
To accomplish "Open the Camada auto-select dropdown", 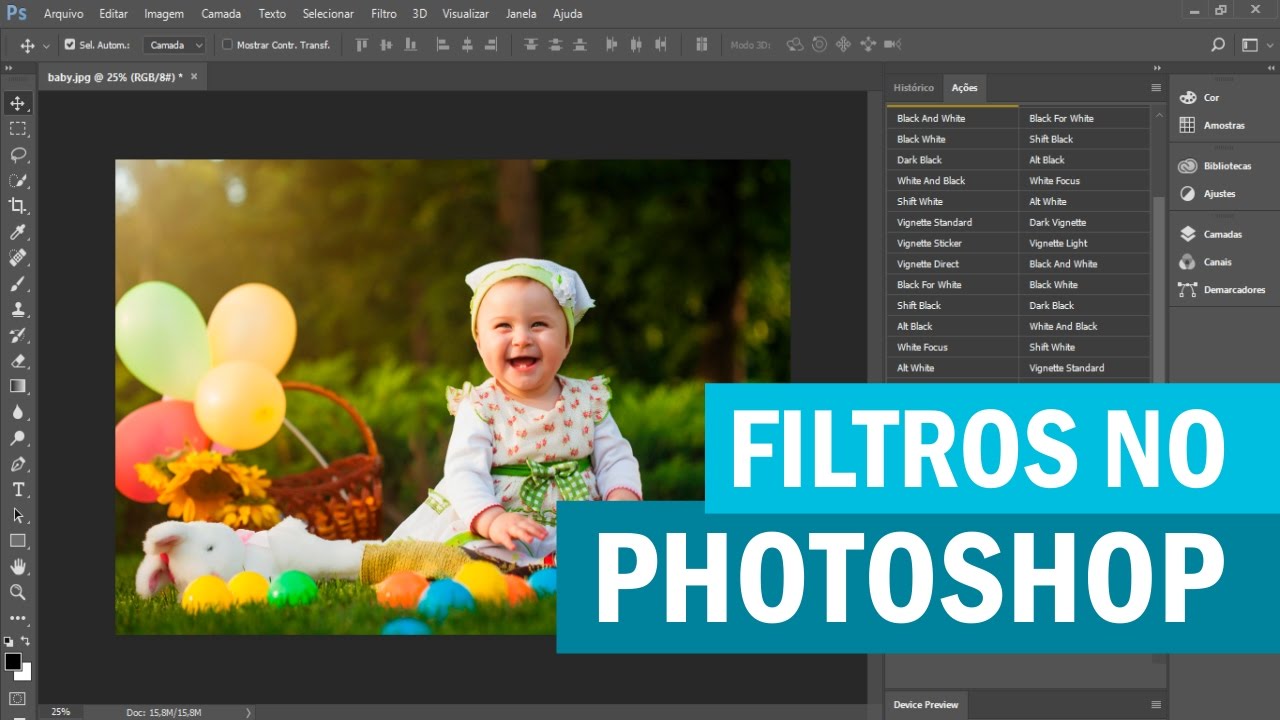I will click(x=175, y=45).
